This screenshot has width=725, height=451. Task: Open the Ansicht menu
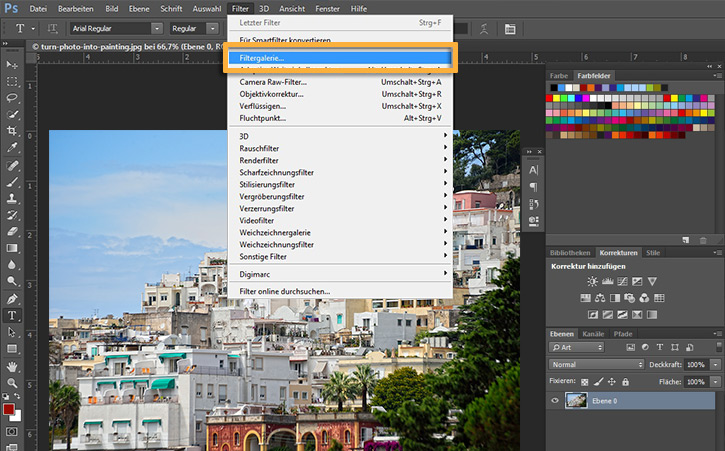(292, 9)
